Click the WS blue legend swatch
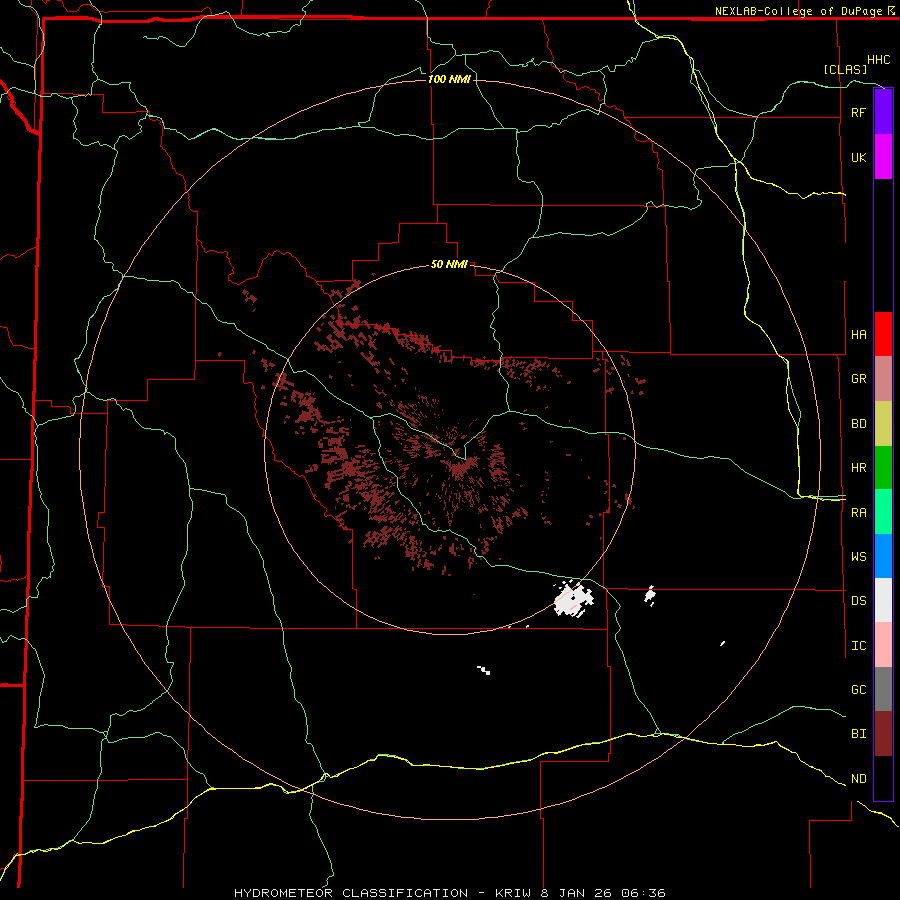The image size is (900, 900). (883, 556)
